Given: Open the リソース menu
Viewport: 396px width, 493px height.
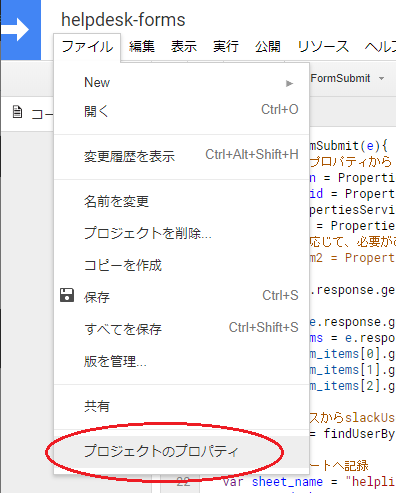Looking at the screenshot, I should pyautogui.click(x=323, y=47).
